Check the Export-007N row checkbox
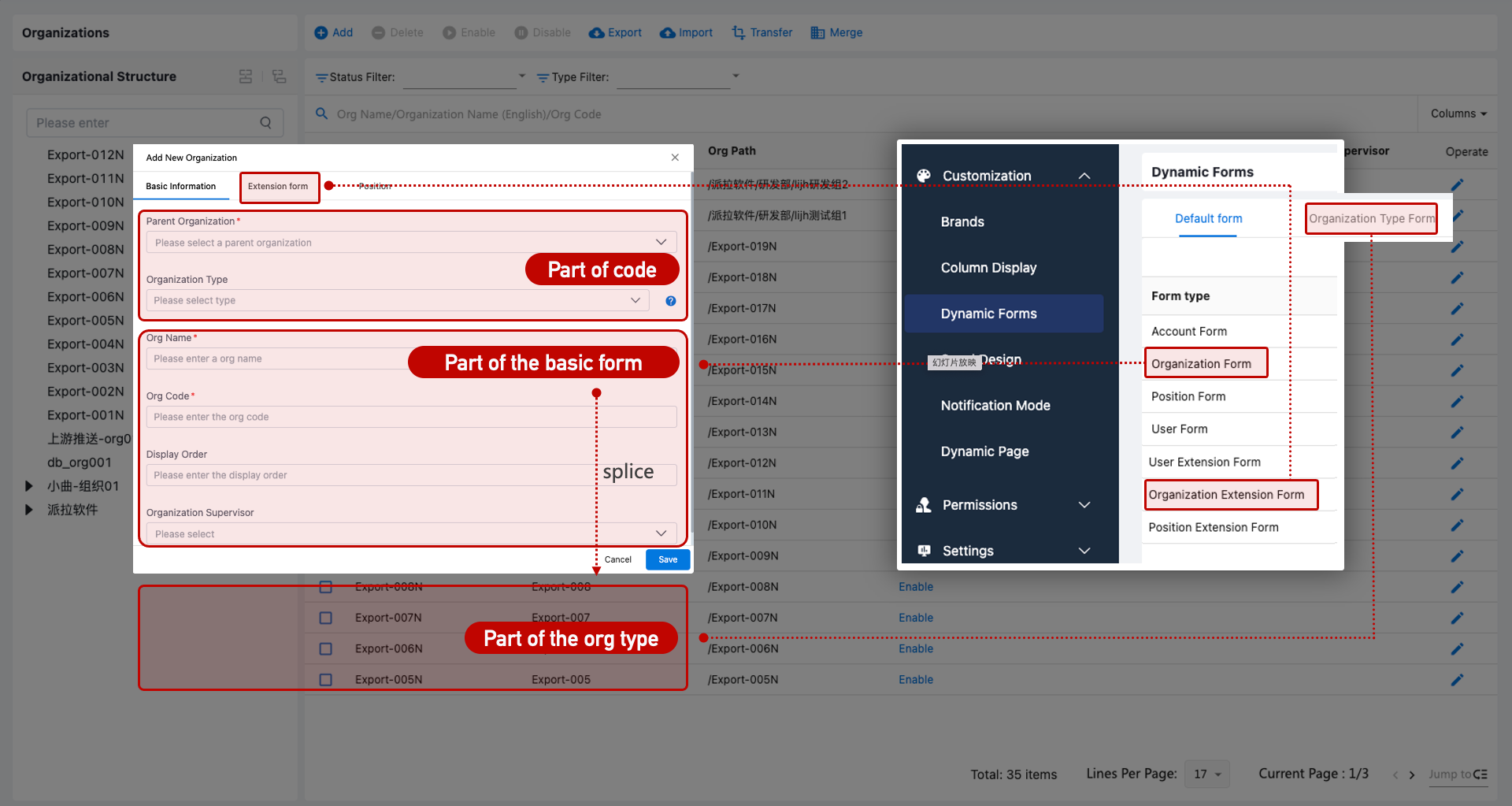1512x806 pixels. tap(325, 618)
